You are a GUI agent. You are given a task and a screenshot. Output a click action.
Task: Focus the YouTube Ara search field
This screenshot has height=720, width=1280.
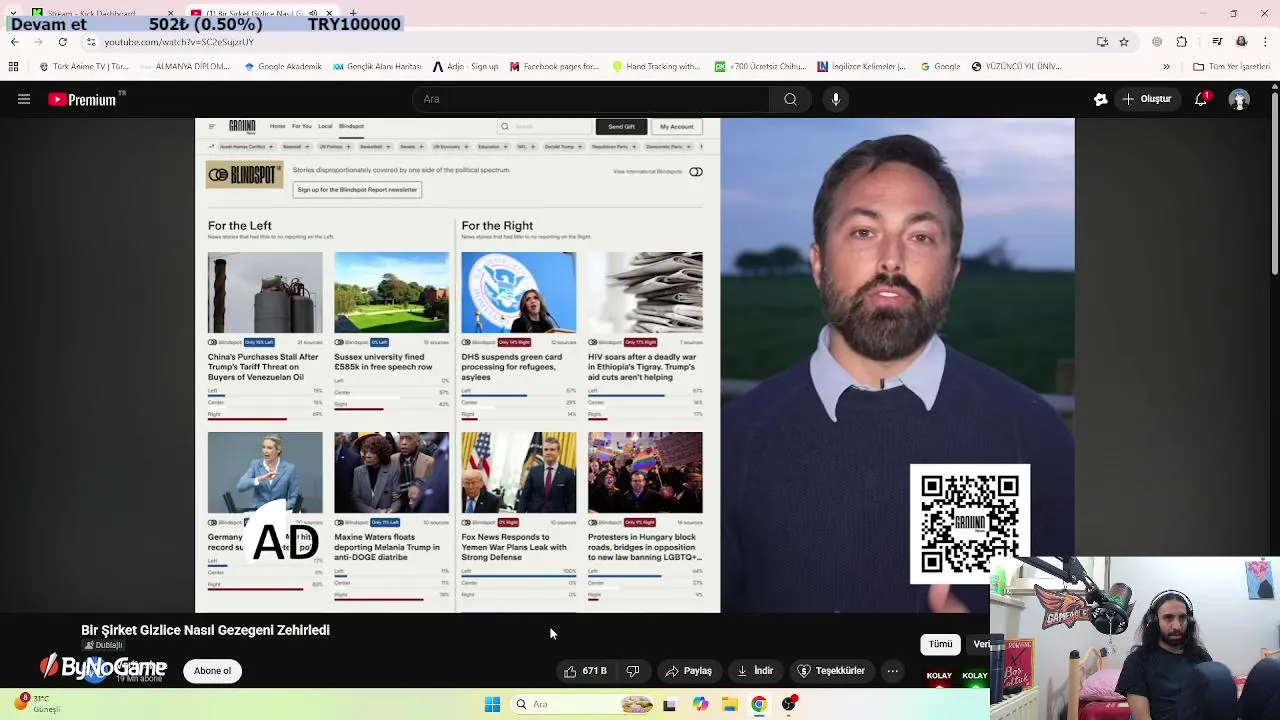click(591, 99)
